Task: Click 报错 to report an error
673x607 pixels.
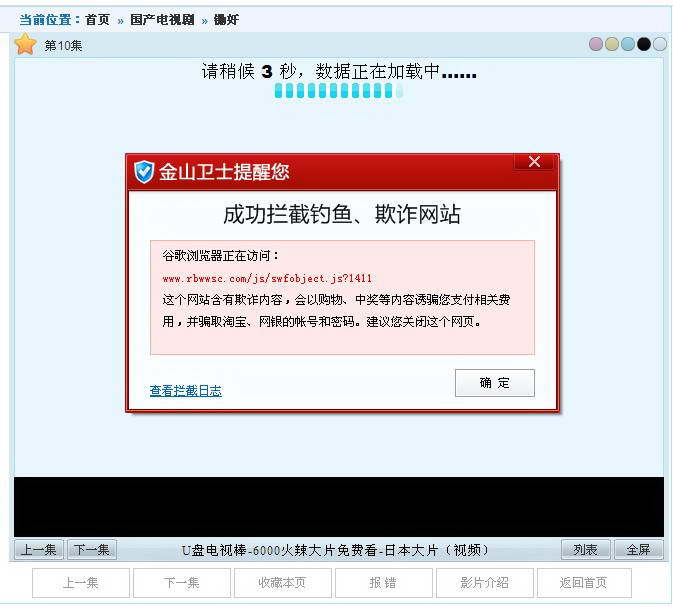Action: click(x=382, y=582)
